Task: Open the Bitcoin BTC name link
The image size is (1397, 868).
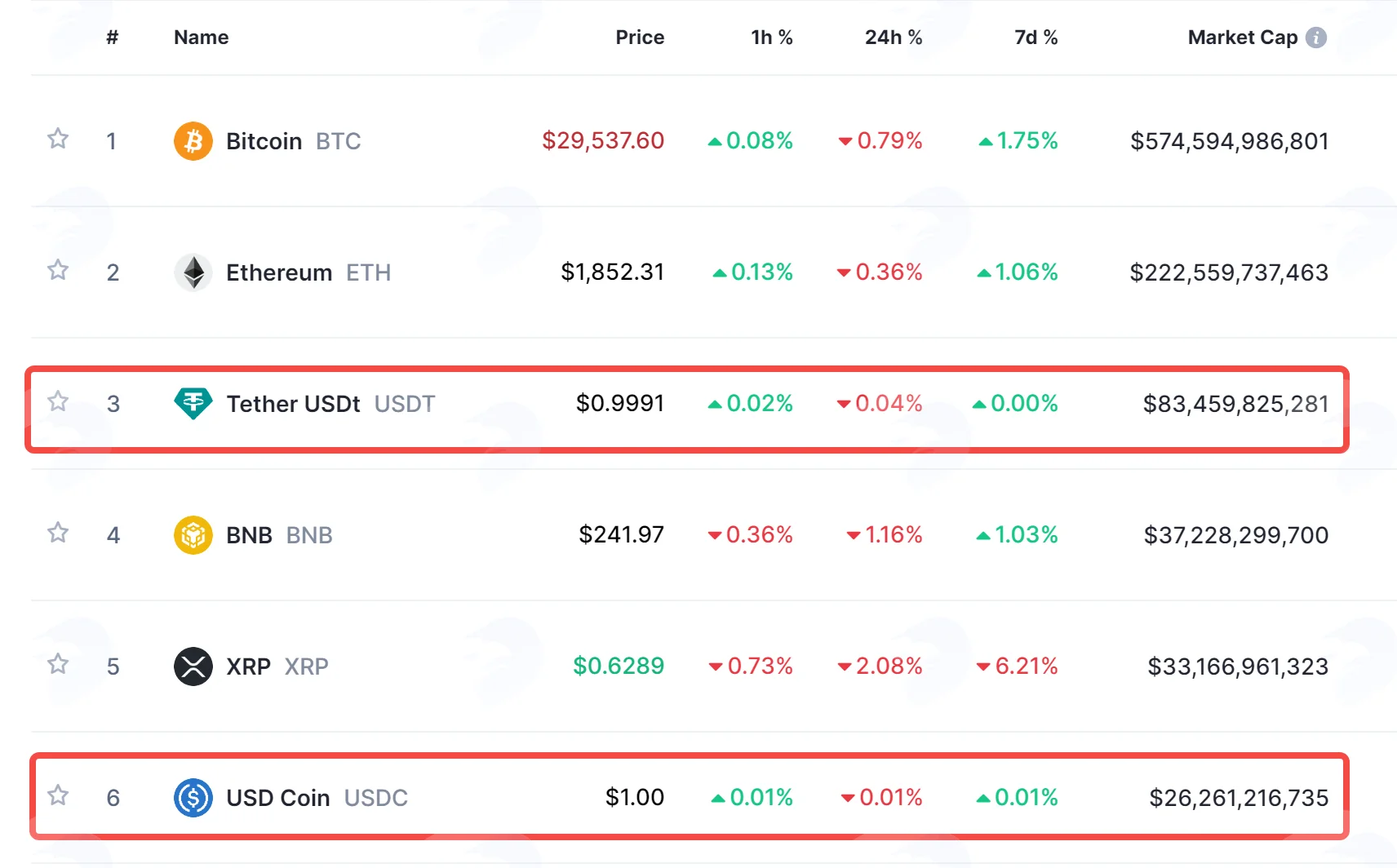Action: [293, 141]
